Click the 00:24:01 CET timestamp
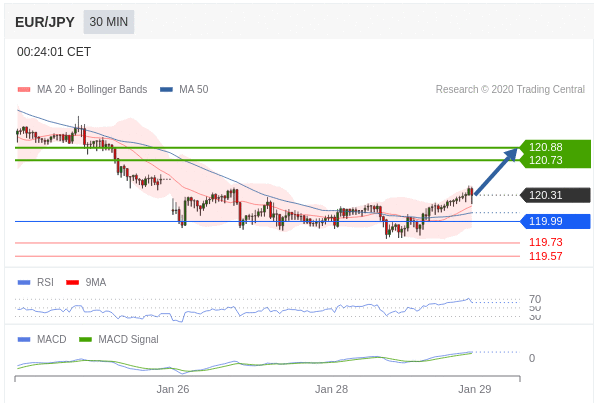 [54, 52]
